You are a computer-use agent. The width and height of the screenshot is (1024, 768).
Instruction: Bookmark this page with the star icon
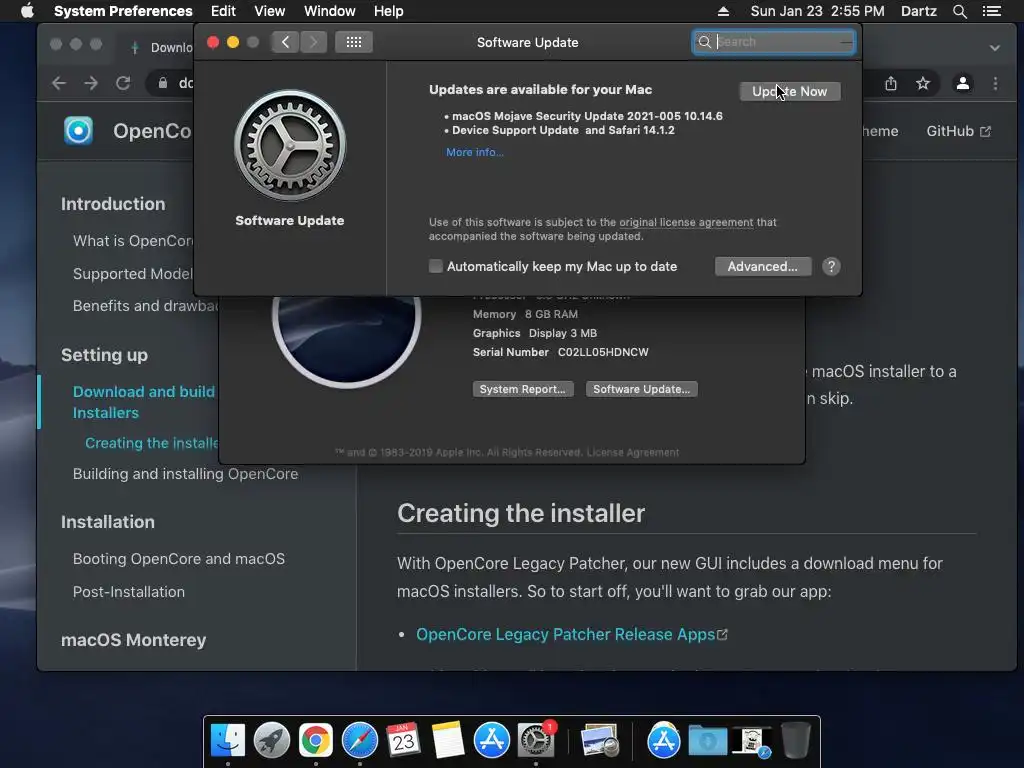coord(923,83)
